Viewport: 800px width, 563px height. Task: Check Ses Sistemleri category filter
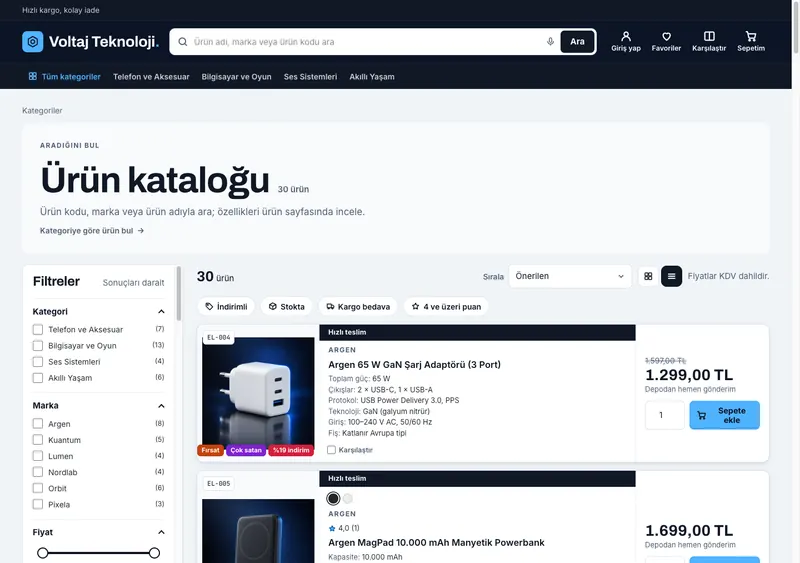point(38,361)
